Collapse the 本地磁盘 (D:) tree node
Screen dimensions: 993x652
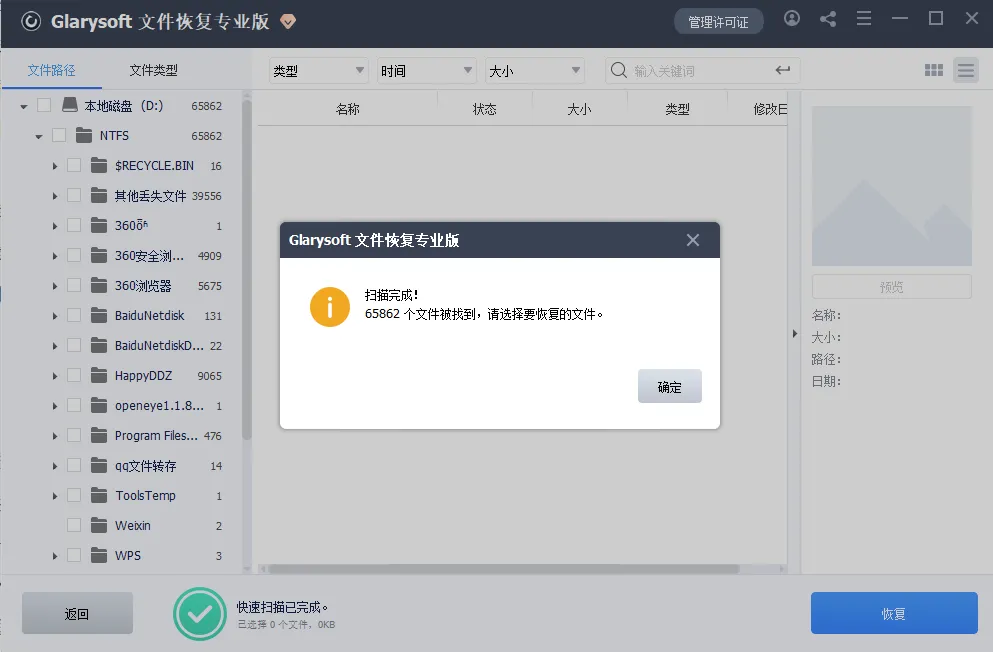pos(24,106)
